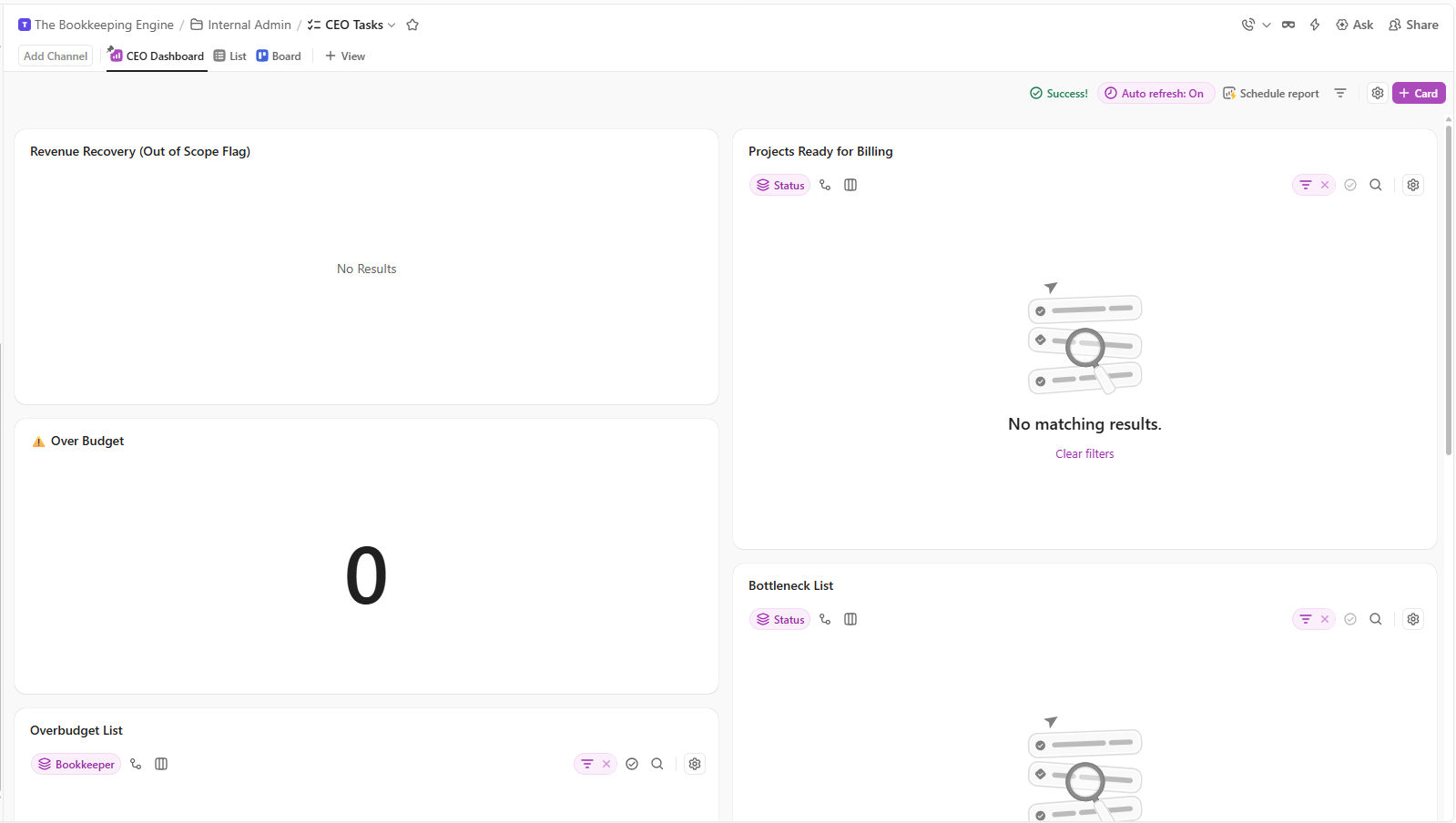1456x823 pixels.
Task: Click the dashboard vertical scrollbar
Action: (x=1448, y=291)
